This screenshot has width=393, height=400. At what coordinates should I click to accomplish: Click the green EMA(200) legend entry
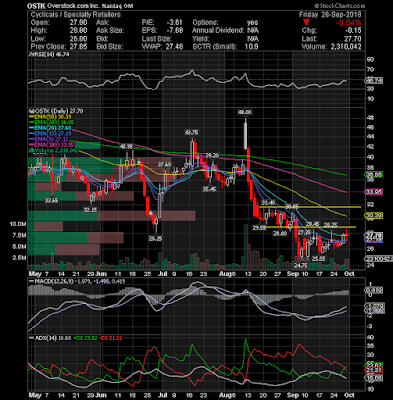coord(52,122)
